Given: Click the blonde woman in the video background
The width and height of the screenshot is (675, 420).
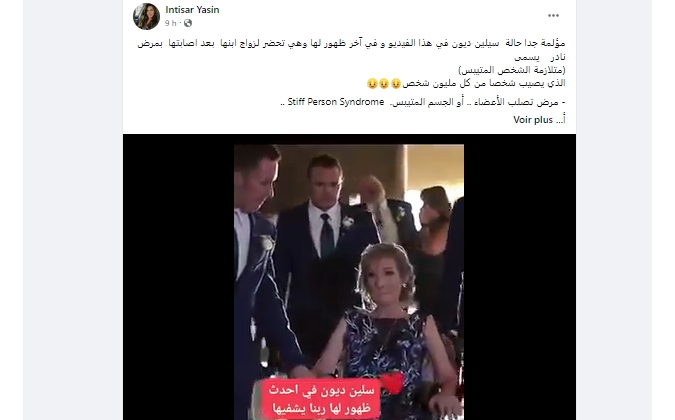Looking at the screenshot, I should pyautogui.click(x=434, y=241).
